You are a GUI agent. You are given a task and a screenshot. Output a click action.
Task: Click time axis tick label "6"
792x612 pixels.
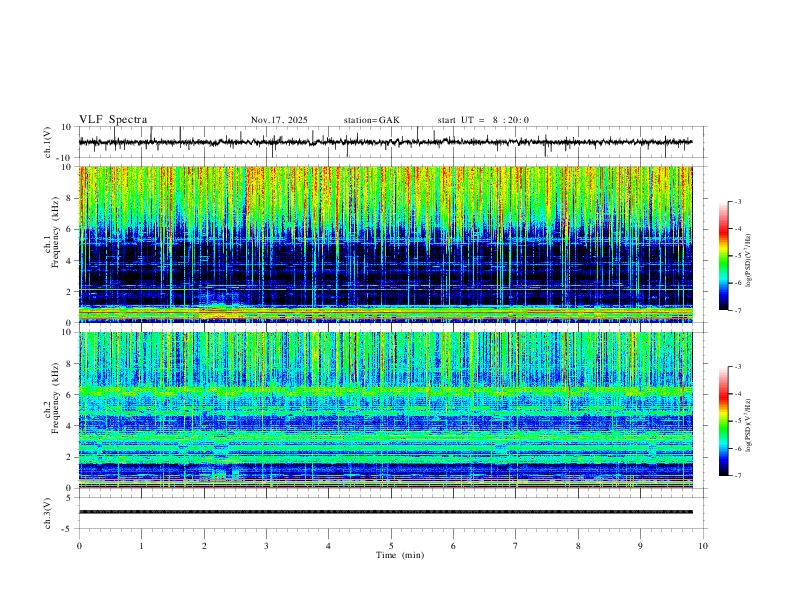coord(453,546)
